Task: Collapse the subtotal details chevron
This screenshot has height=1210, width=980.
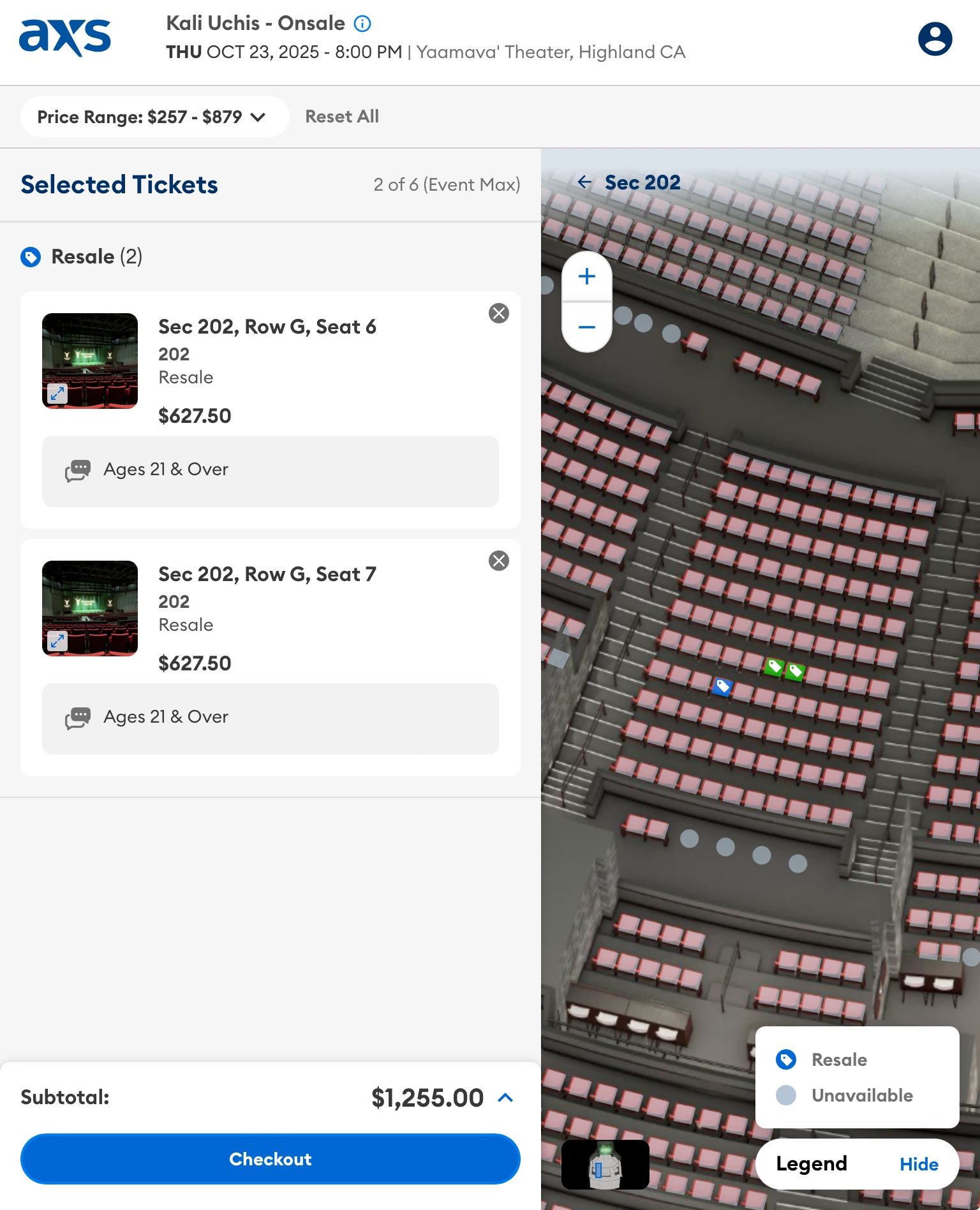Action: pos(505,1097)
